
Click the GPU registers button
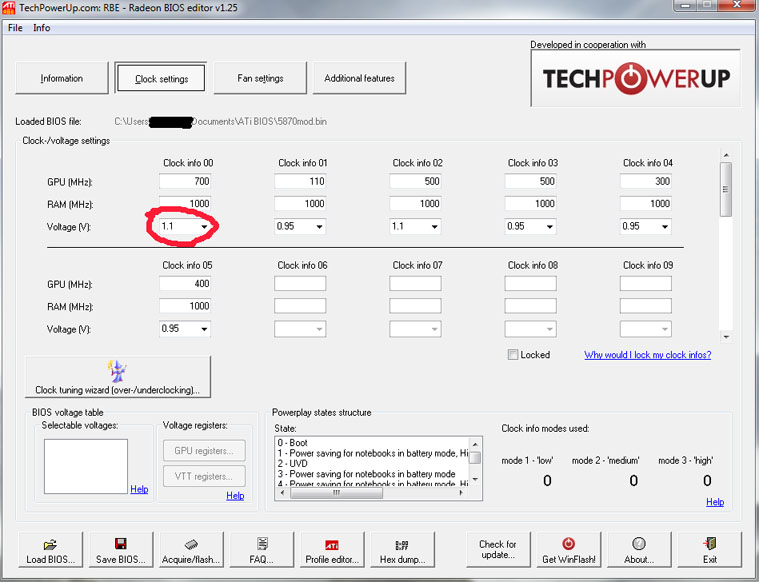tap(204, 451)
